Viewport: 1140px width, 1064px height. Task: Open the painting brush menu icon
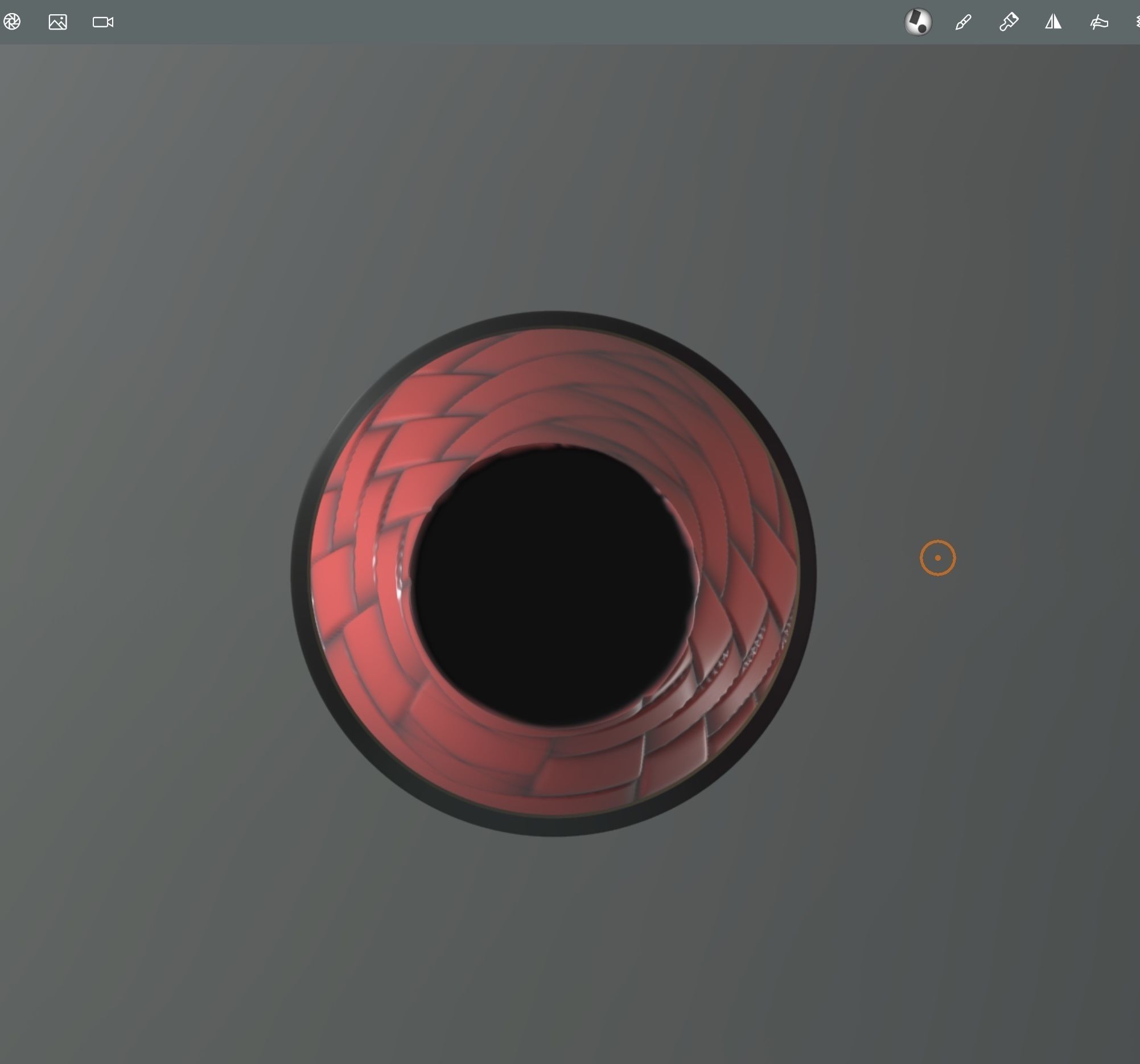pyautogui.click(x=1008, y=22)
